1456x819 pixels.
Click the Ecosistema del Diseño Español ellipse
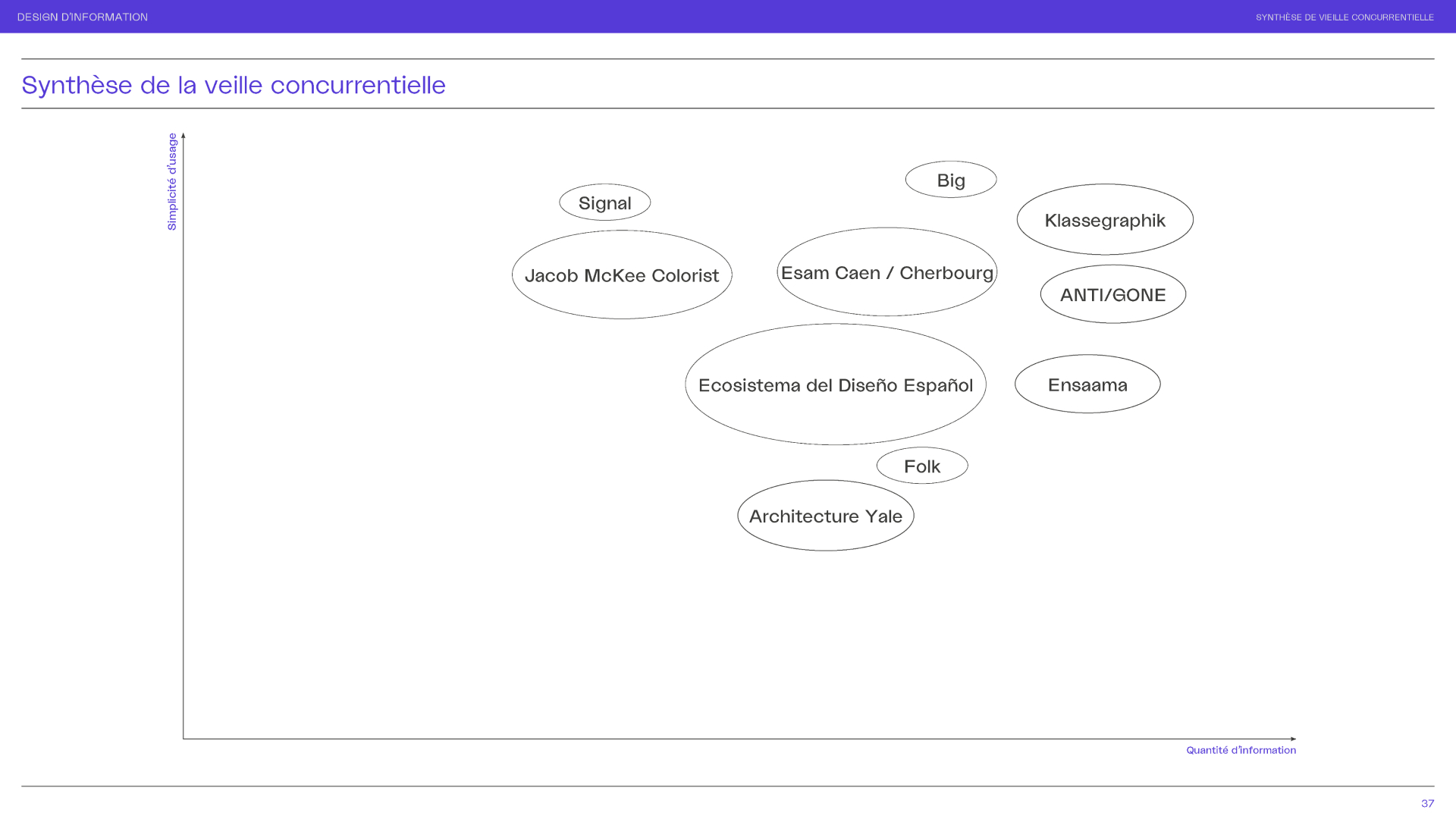(x=835, y=384)
